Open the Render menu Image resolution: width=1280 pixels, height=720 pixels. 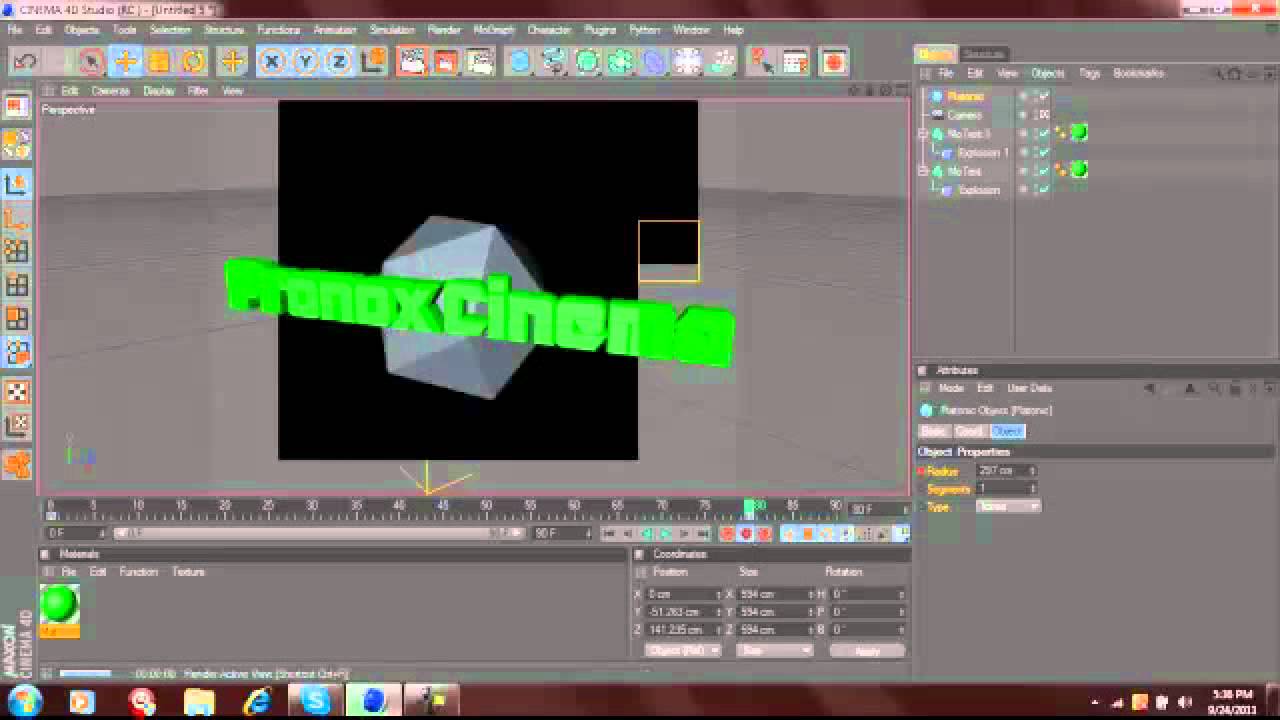(x=444, y=30)
